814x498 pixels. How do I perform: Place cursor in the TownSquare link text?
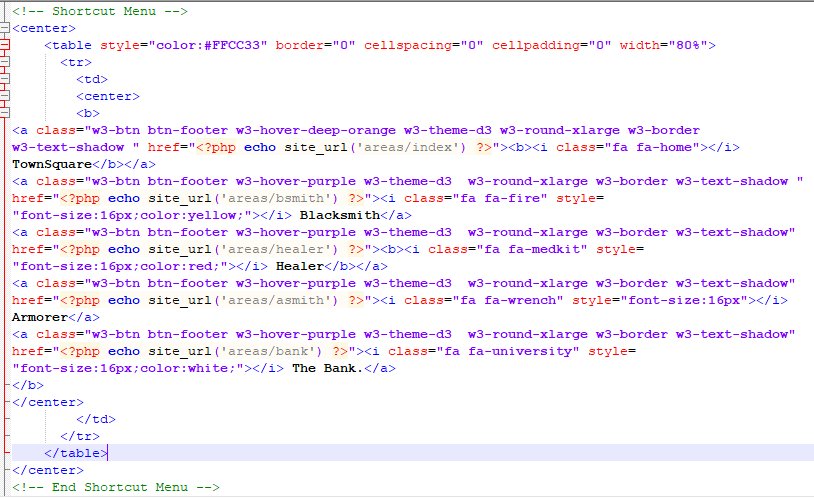(x=51, y=164)
